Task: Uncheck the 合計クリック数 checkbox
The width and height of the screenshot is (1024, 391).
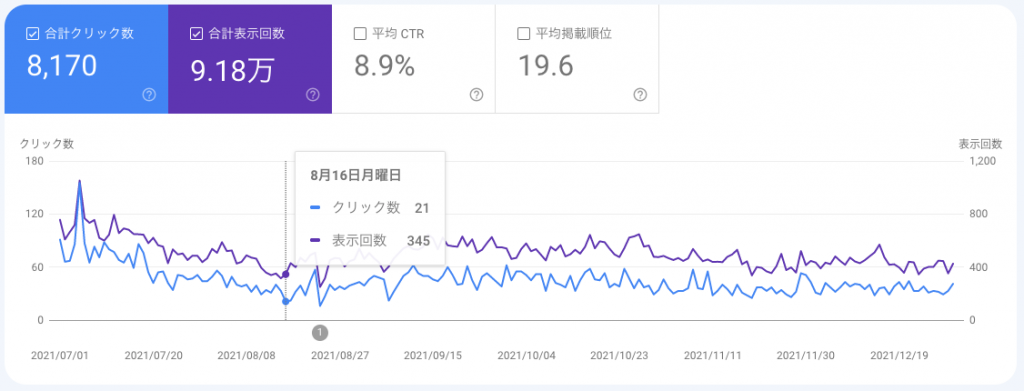Action: pos(33,34)
